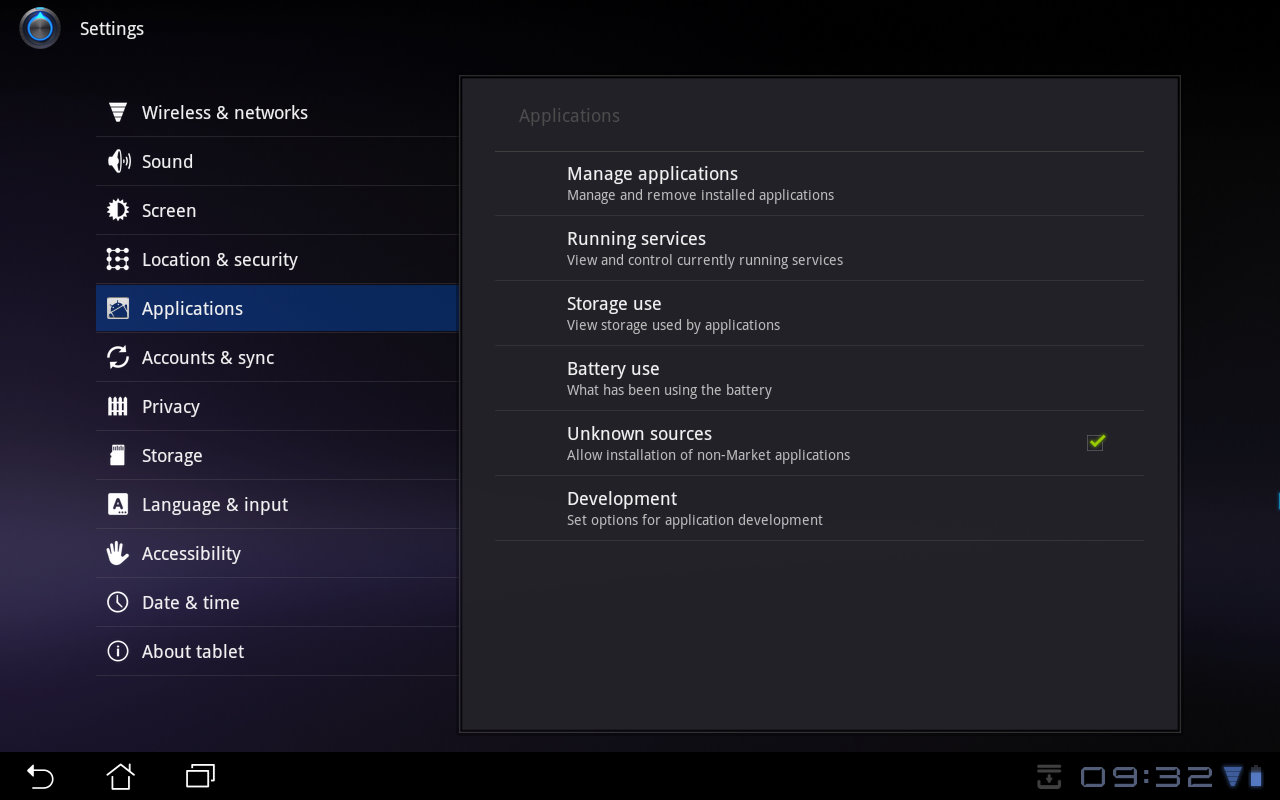Select the Sound settings category
The width and height of the screenshot is (1280, 800).
[277, 161]
